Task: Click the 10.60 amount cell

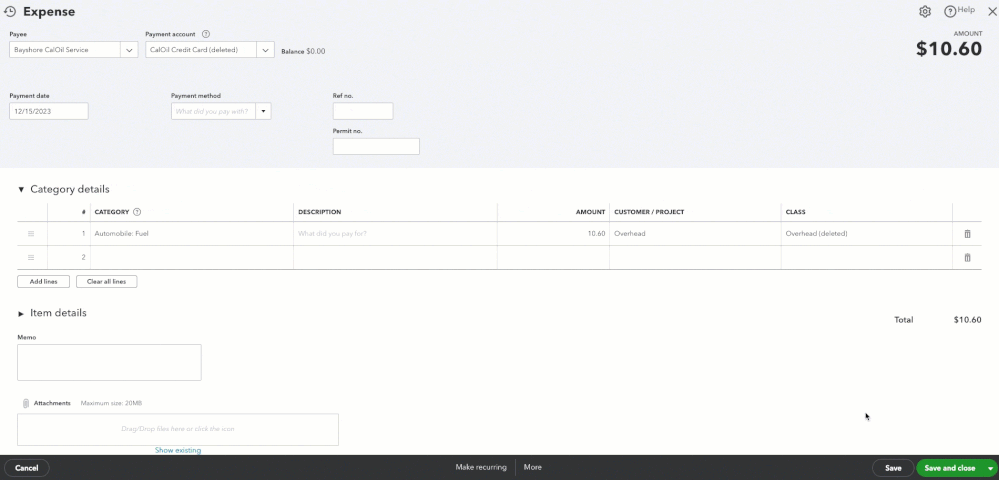Action: coord(553,234)
